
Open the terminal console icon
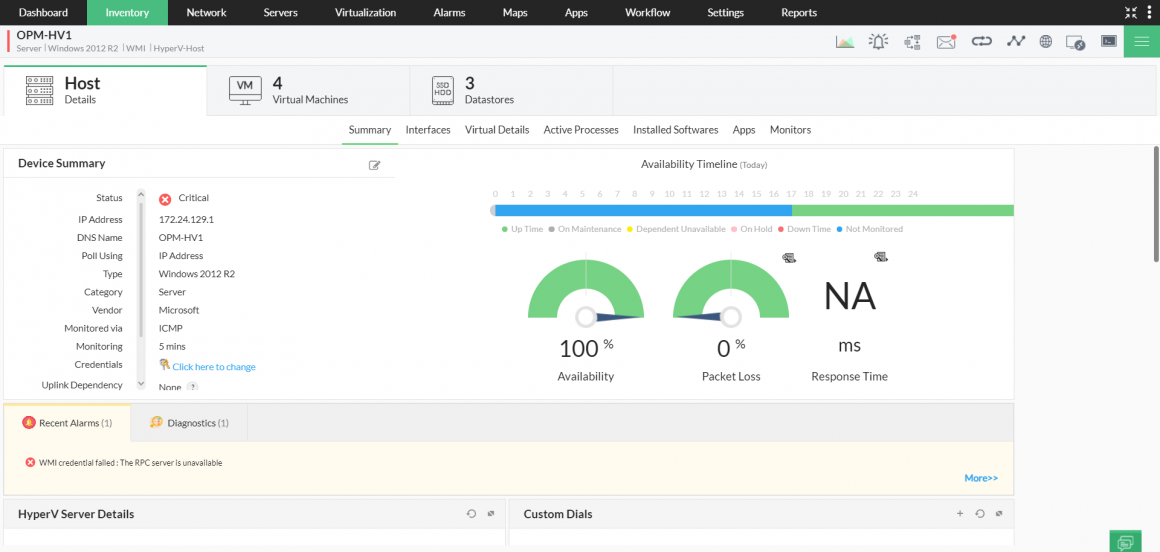(x=1108, y=41)
